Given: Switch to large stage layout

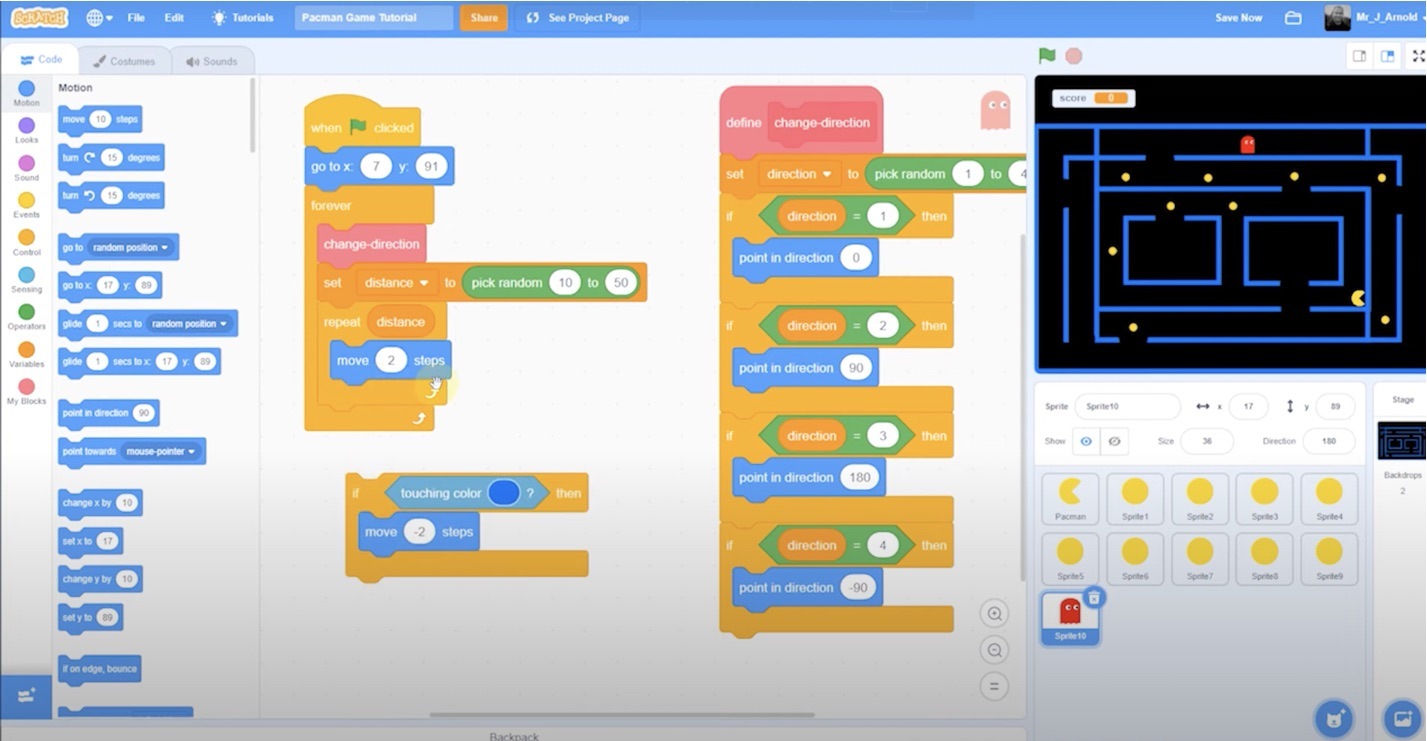Looking at the screenshot, I should tap(1388, 56).
